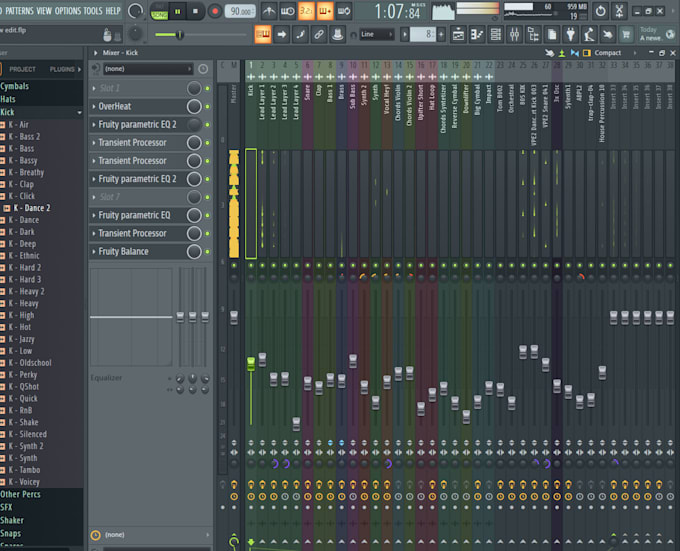Open the plugin picker plug icon
Viewport: 680px width, 551px height.
click(570, 35)
